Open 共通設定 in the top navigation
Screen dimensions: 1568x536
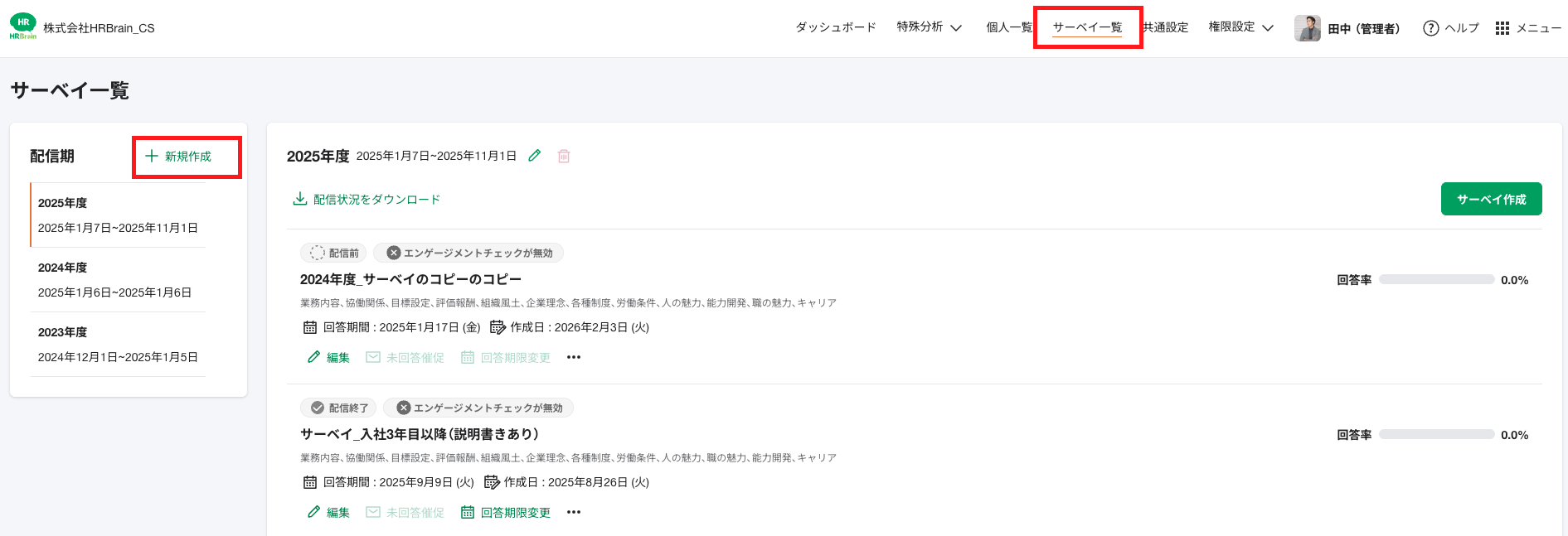click(x=1165, y=27)
